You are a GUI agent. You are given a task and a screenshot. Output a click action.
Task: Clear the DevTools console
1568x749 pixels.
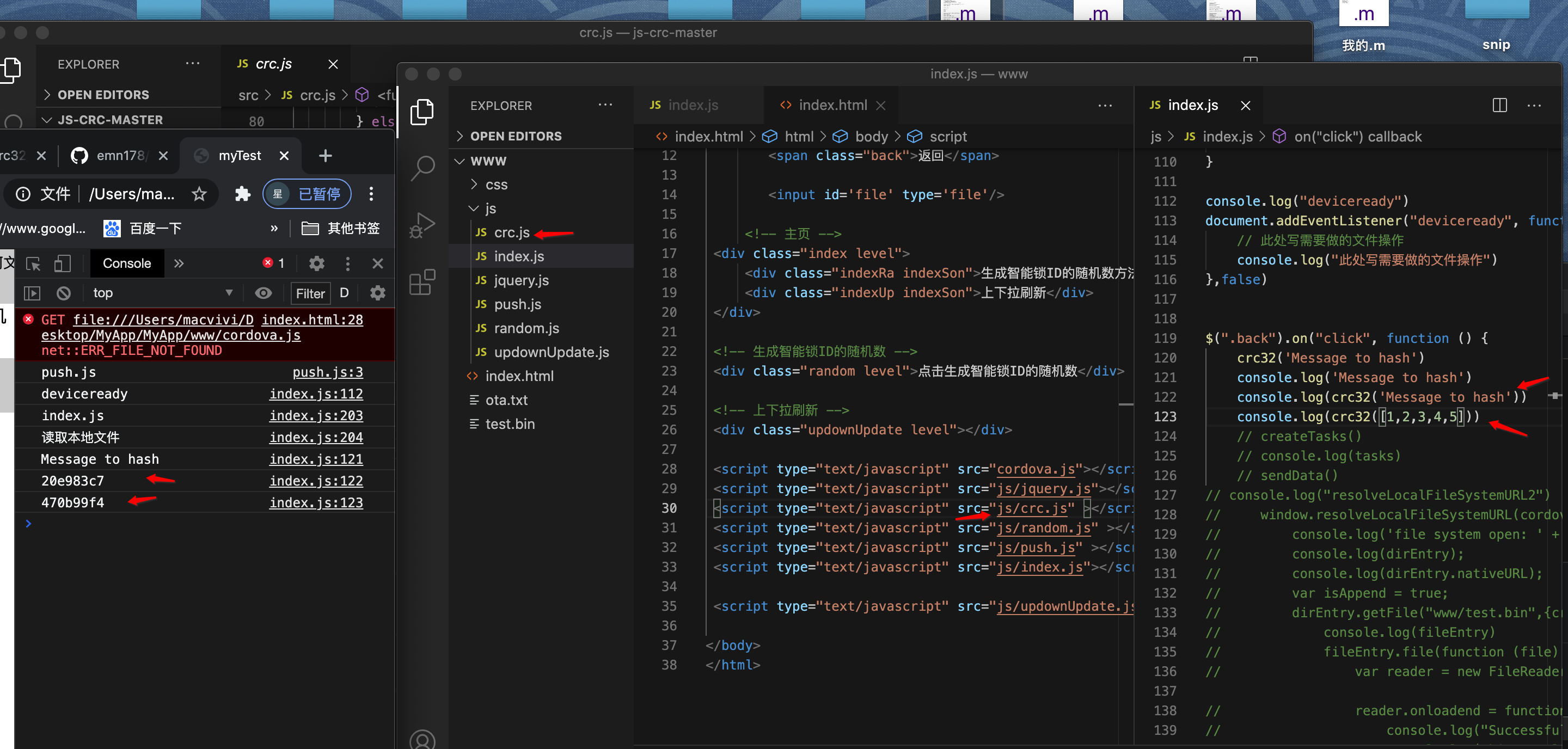(63, 293)
